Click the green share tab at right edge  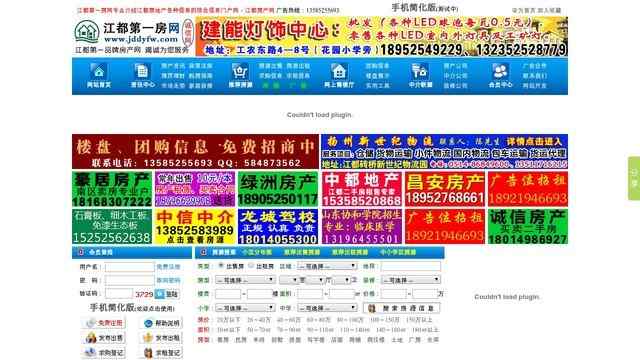tap(634, 178)
